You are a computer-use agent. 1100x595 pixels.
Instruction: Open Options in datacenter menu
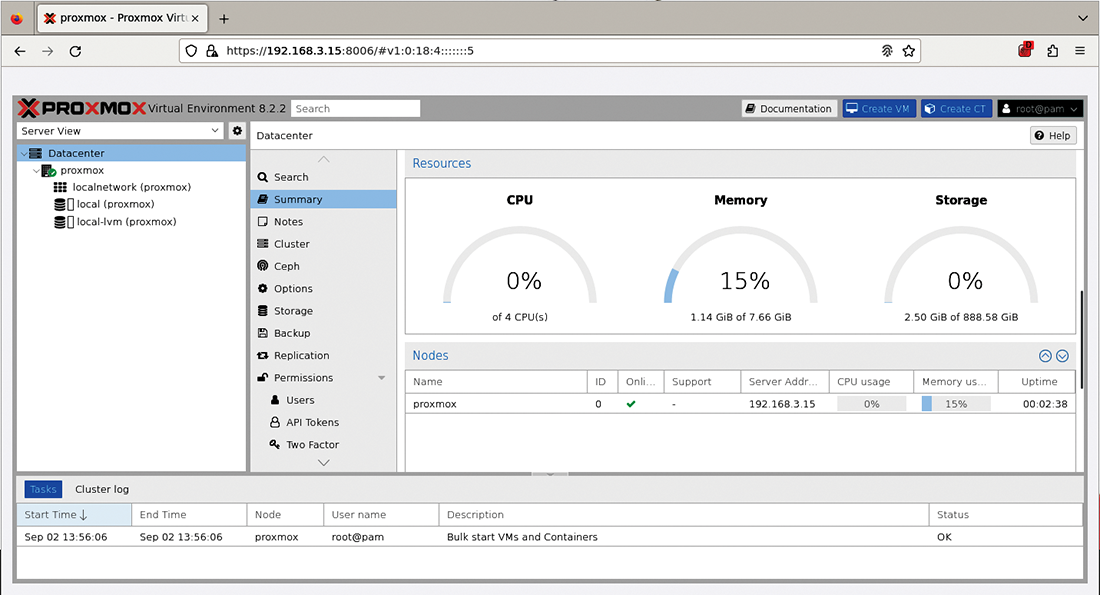pos(323,288)
